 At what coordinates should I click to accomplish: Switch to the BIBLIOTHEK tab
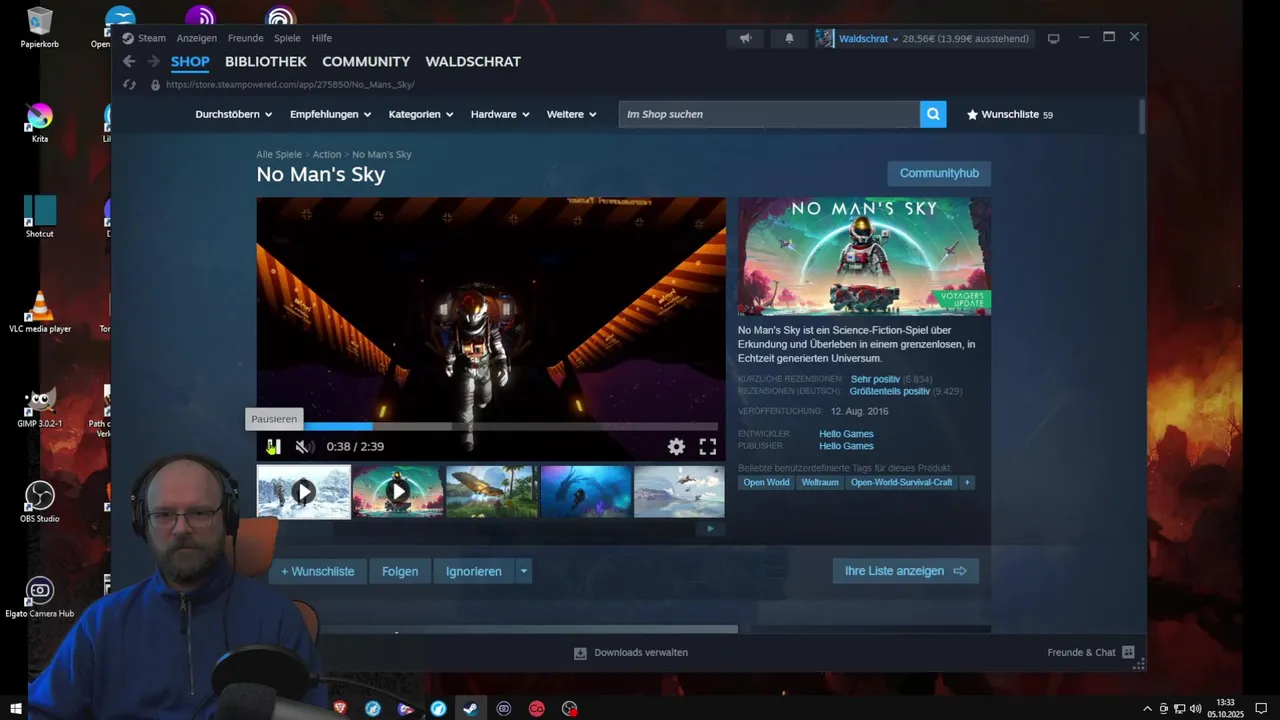[x=266, y=61]
